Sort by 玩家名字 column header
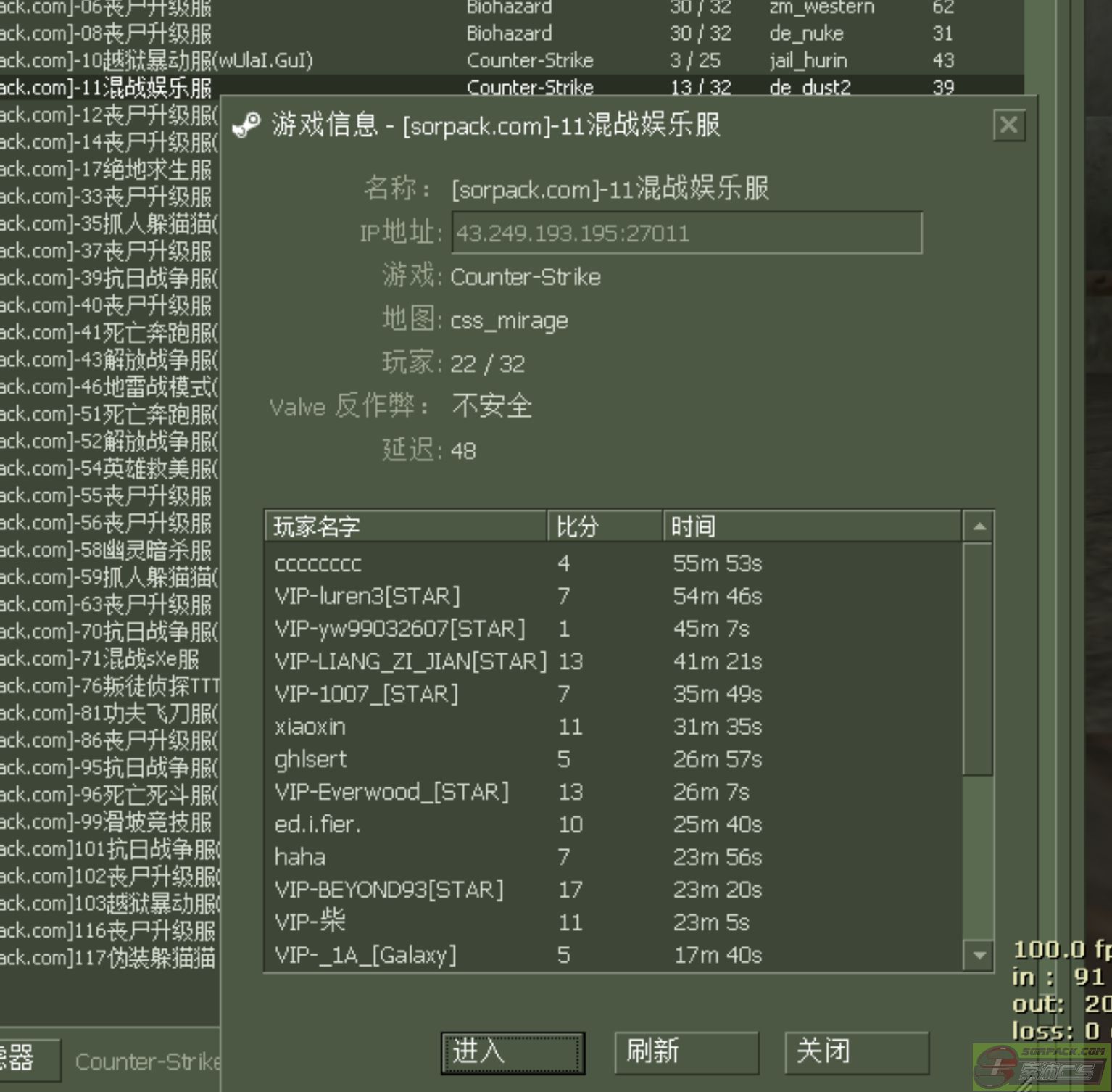Screen dimensions: 1112x1092 click(406, 526)
